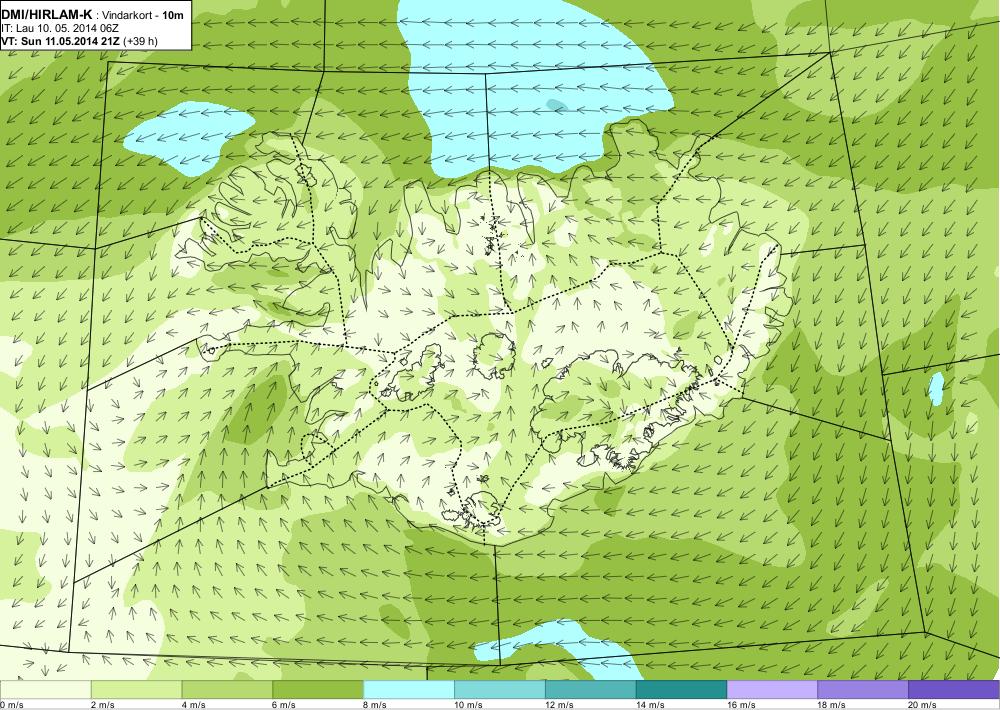Click the '2 m/s' legend label

click(103, 705)
